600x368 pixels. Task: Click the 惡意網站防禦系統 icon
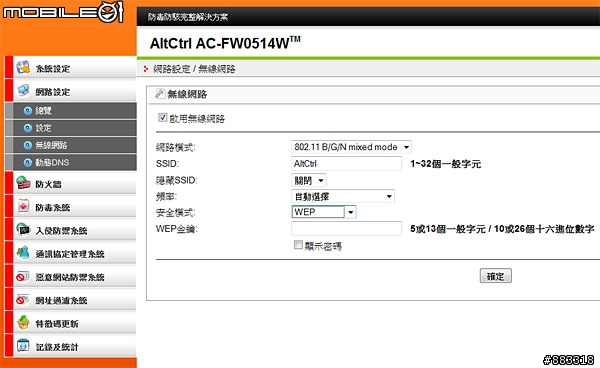tap(23, 276)
